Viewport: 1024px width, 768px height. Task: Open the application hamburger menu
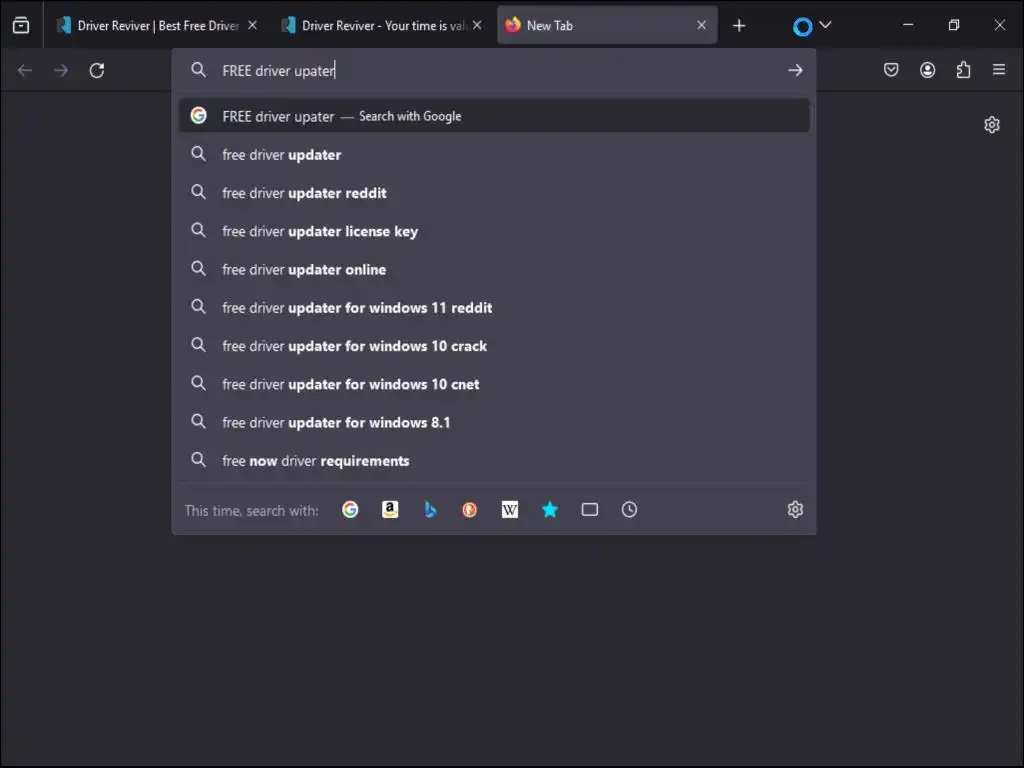(999, 69)
